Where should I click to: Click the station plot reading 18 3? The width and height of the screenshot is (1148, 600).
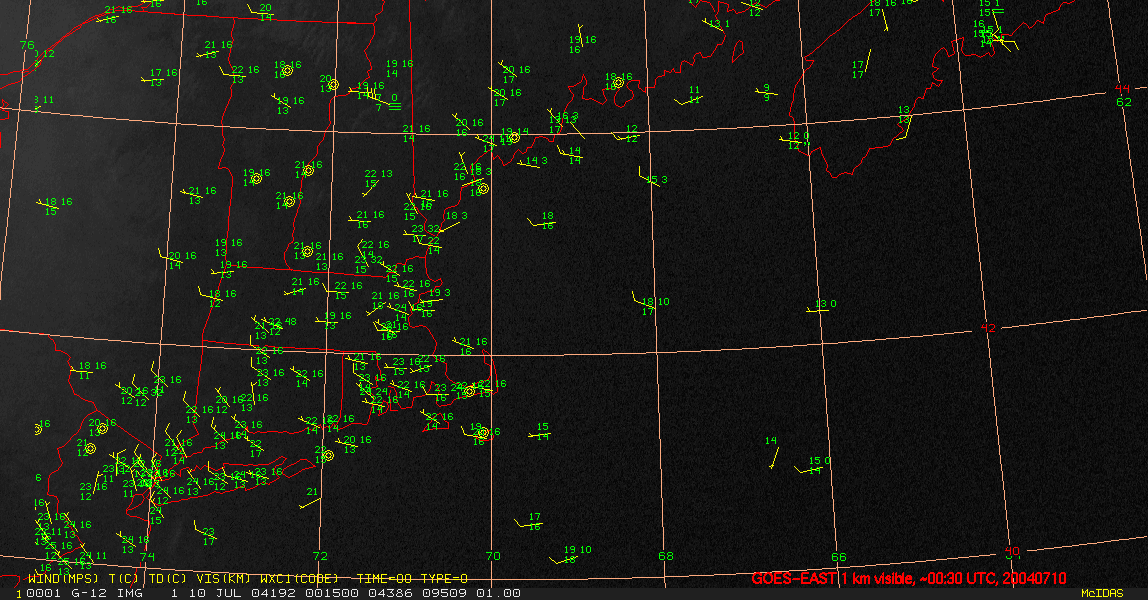(x=455, y=217)
